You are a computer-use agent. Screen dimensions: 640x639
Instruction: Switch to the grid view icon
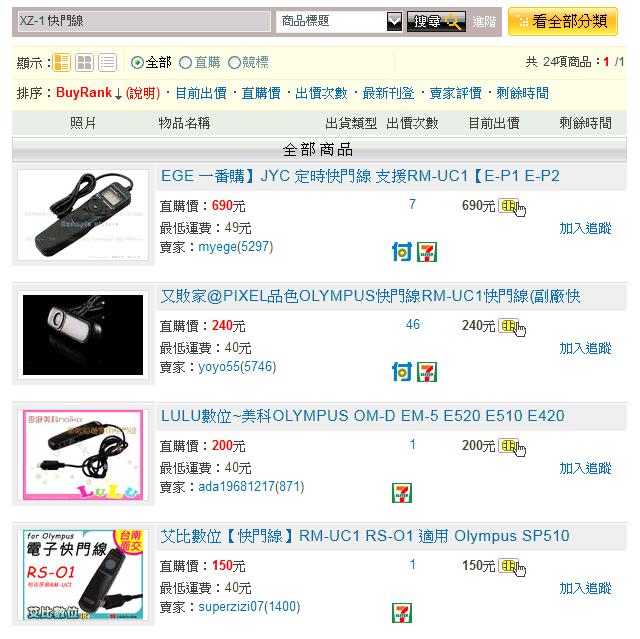pos(84,63)
